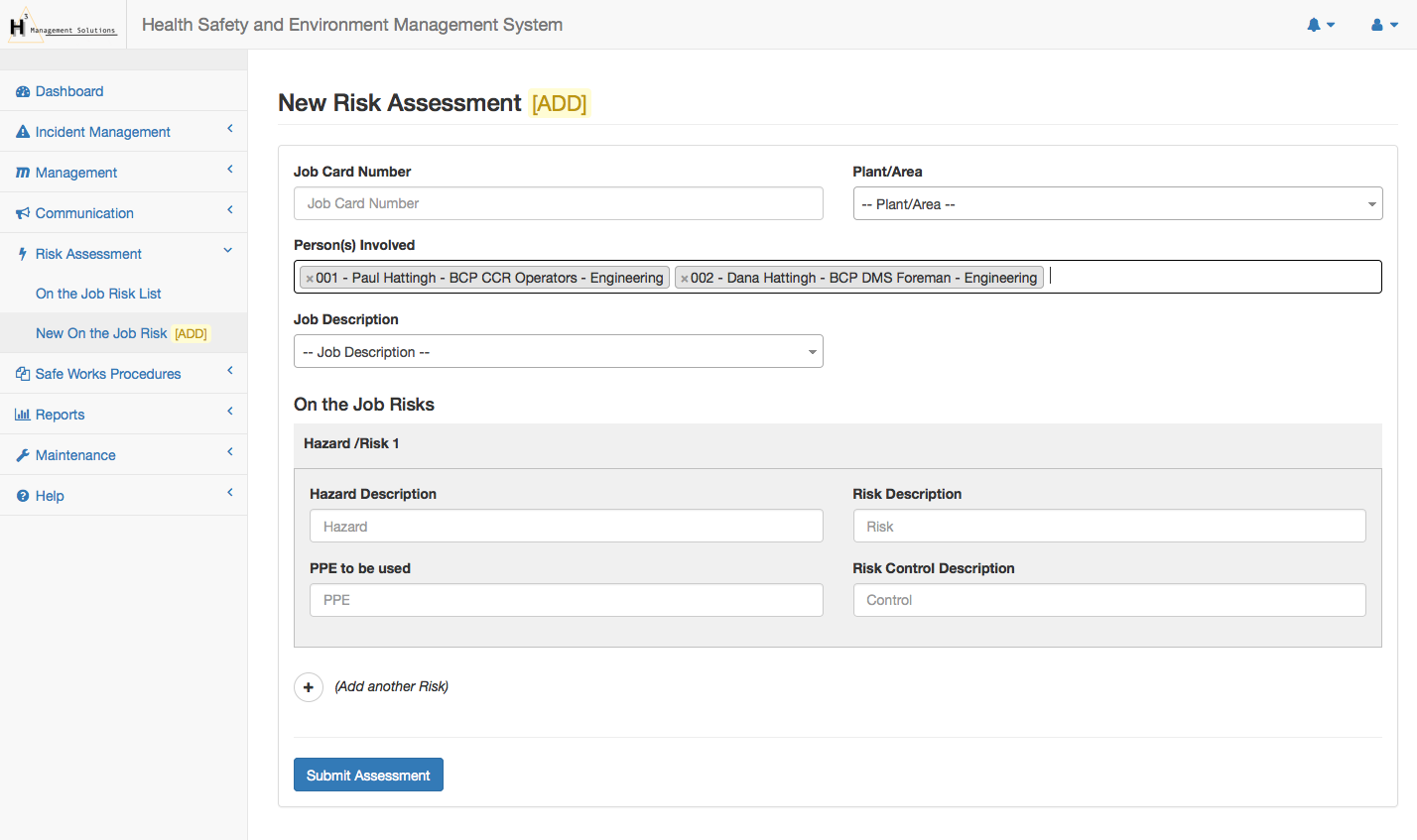The width and height of the screenshot is (1417, 840).
Task: Collapse the Risk Assessment sidebar section
Action: [x=88, y=254]
